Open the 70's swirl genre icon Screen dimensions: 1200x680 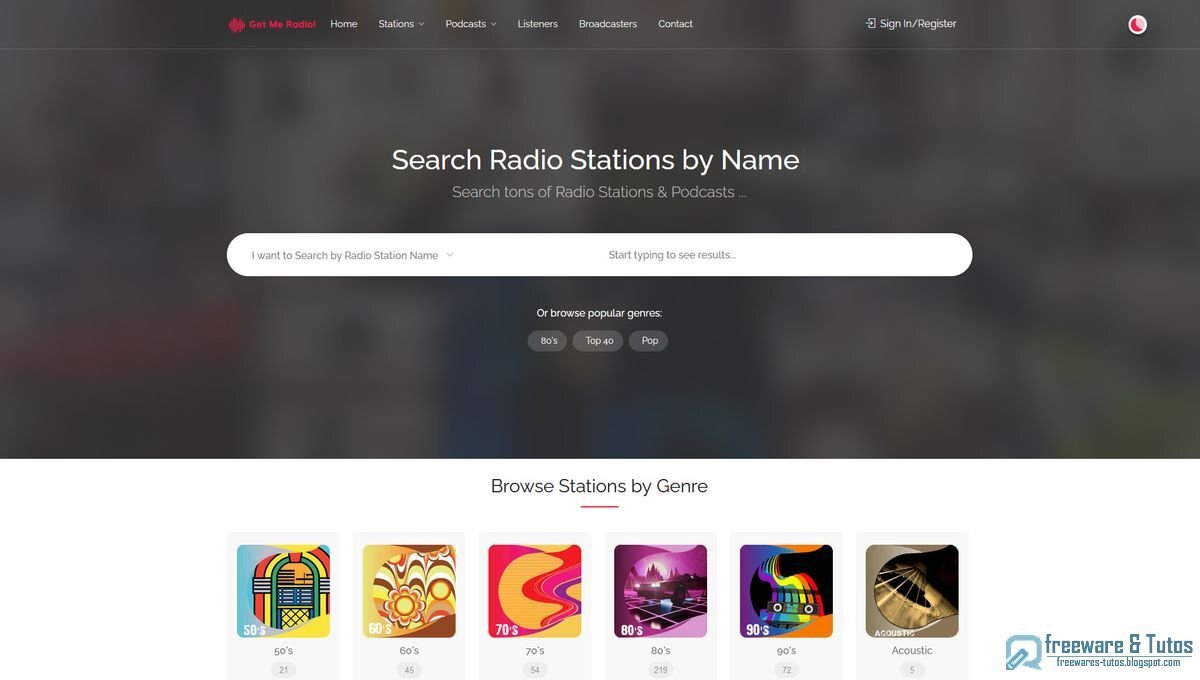coord(535,591)
